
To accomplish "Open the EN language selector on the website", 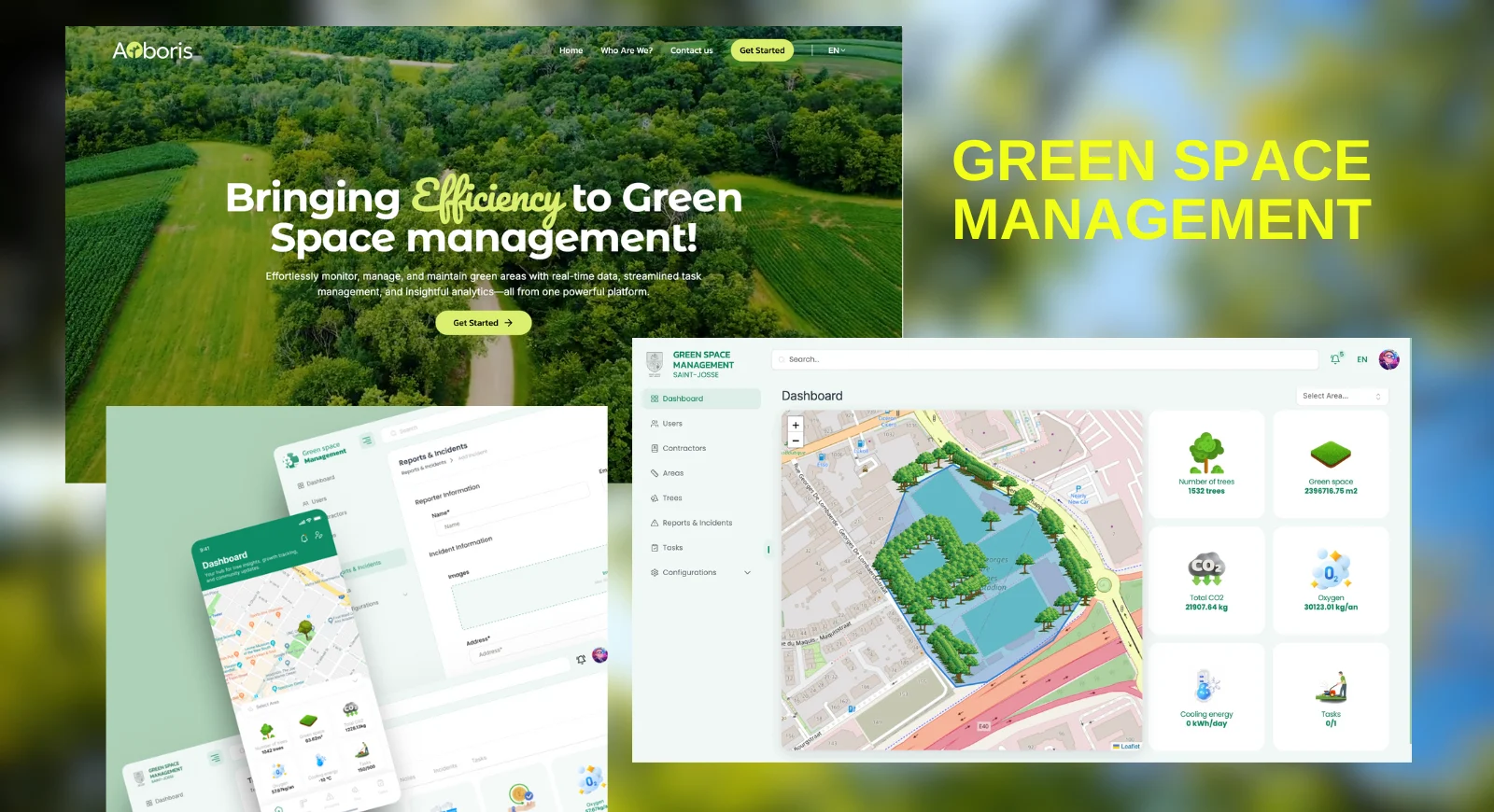I will tap(836, 50).
